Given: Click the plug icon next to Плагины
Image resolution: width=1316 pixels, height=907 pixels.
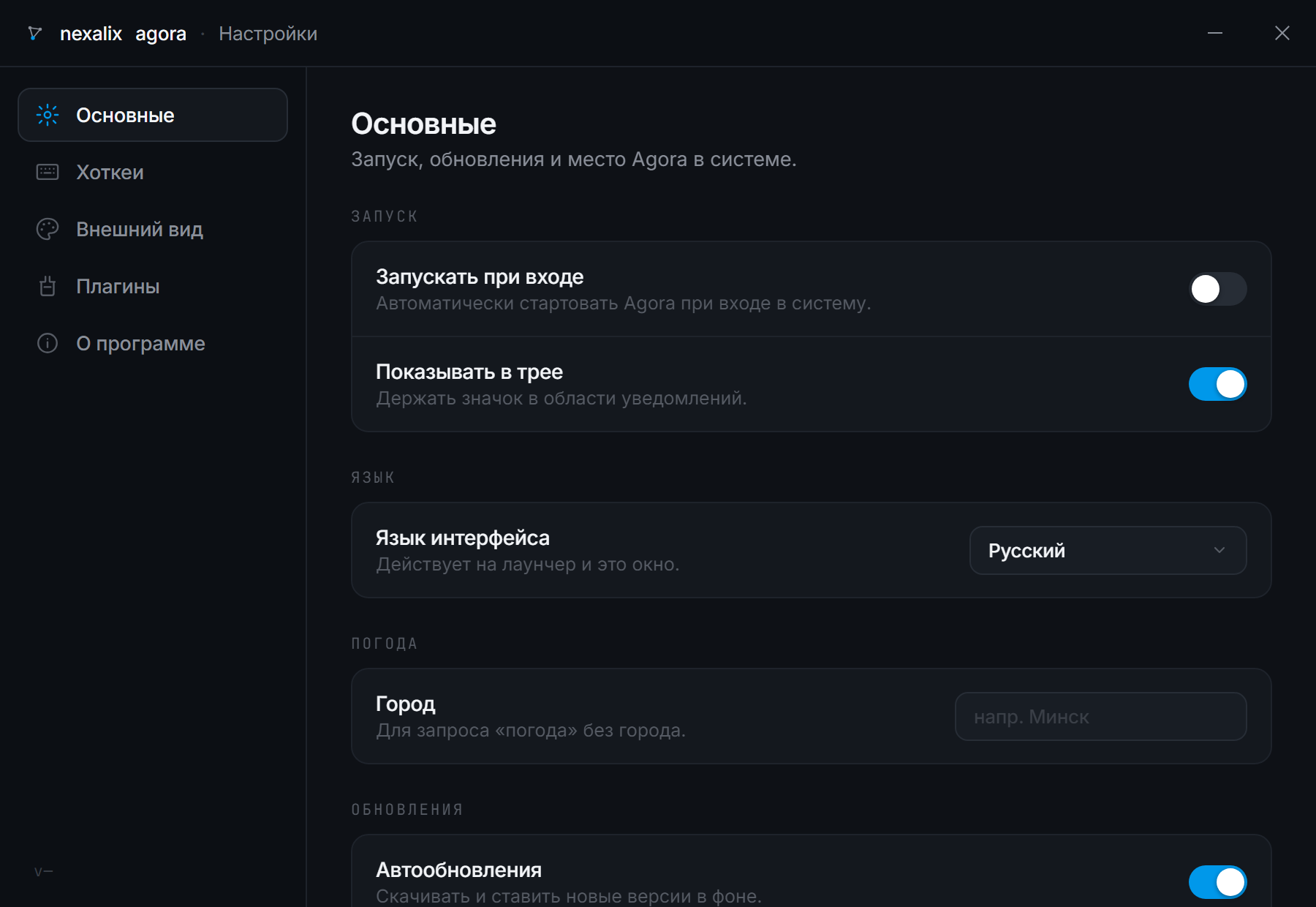Looking at the screenshot, I should point(48,286).
